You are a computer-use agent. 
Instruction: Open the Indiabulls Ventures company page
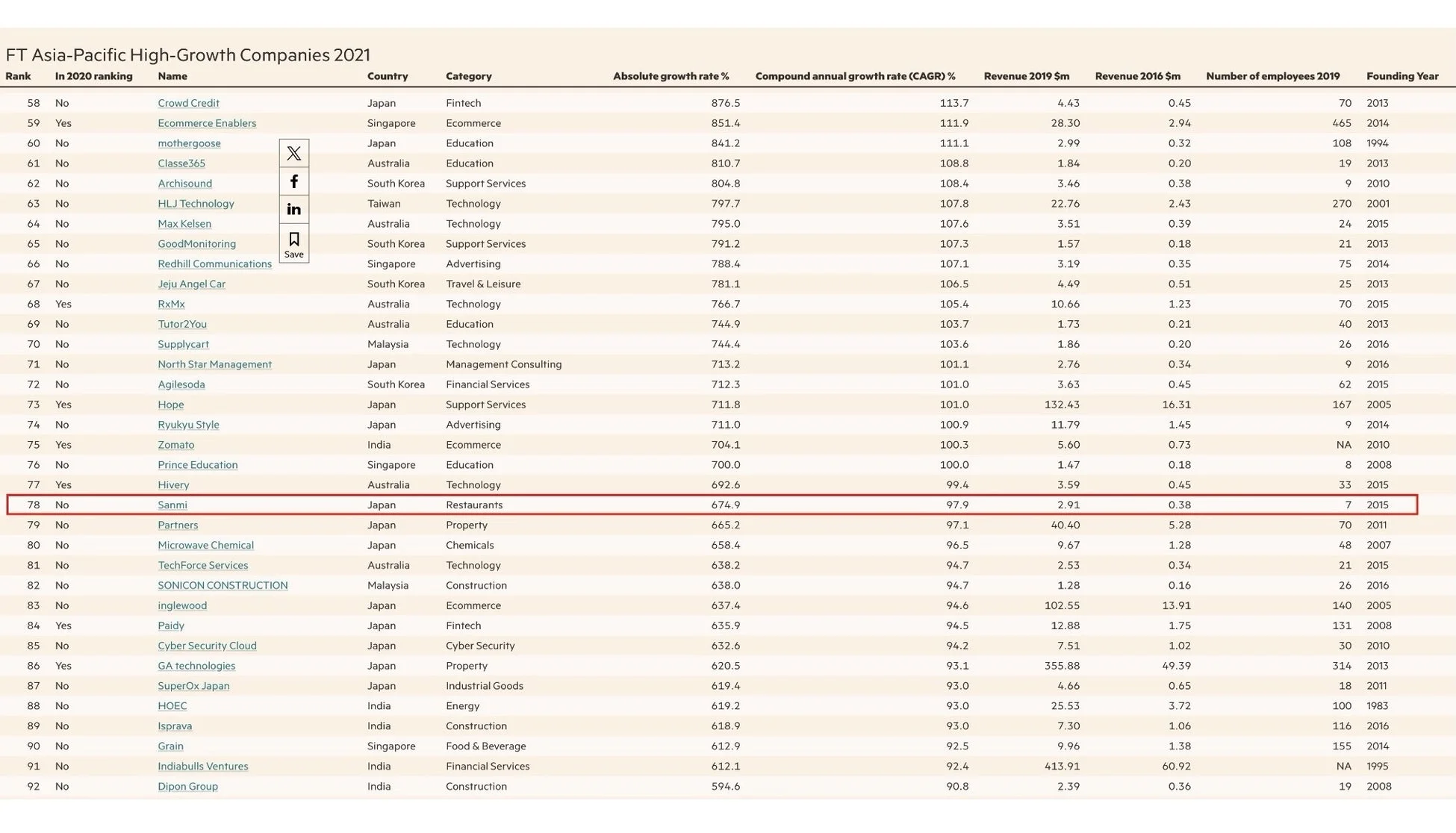click(x=202, y=766)
